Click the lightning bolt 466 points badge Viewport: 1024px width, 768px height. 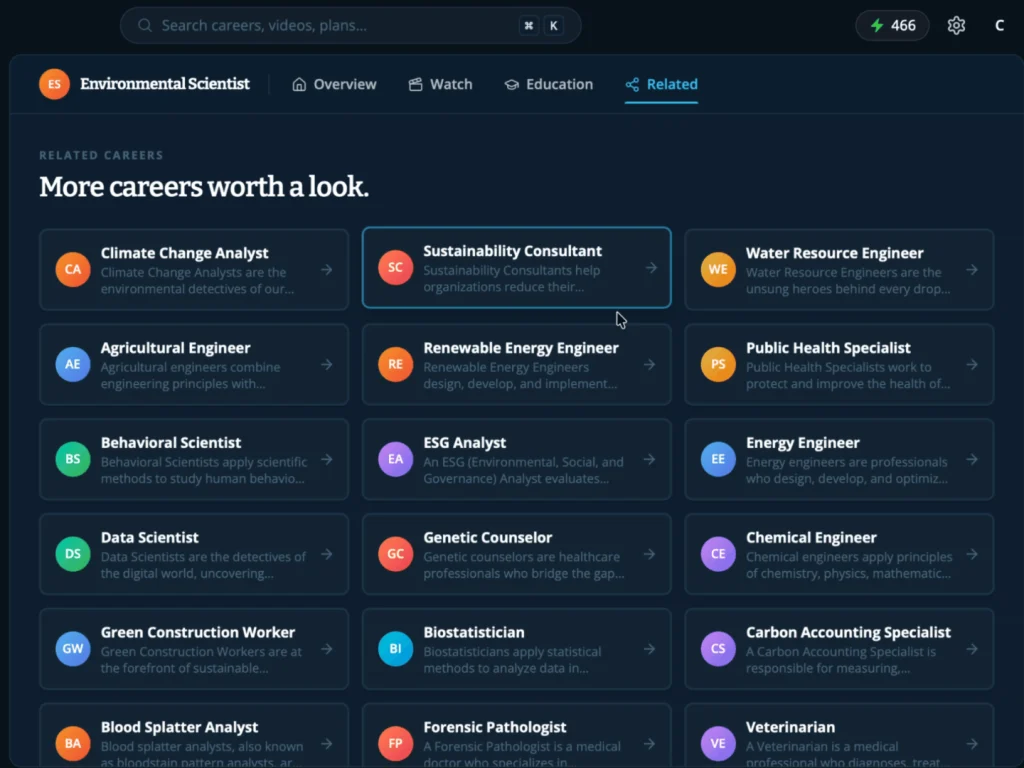click(892, 25)
